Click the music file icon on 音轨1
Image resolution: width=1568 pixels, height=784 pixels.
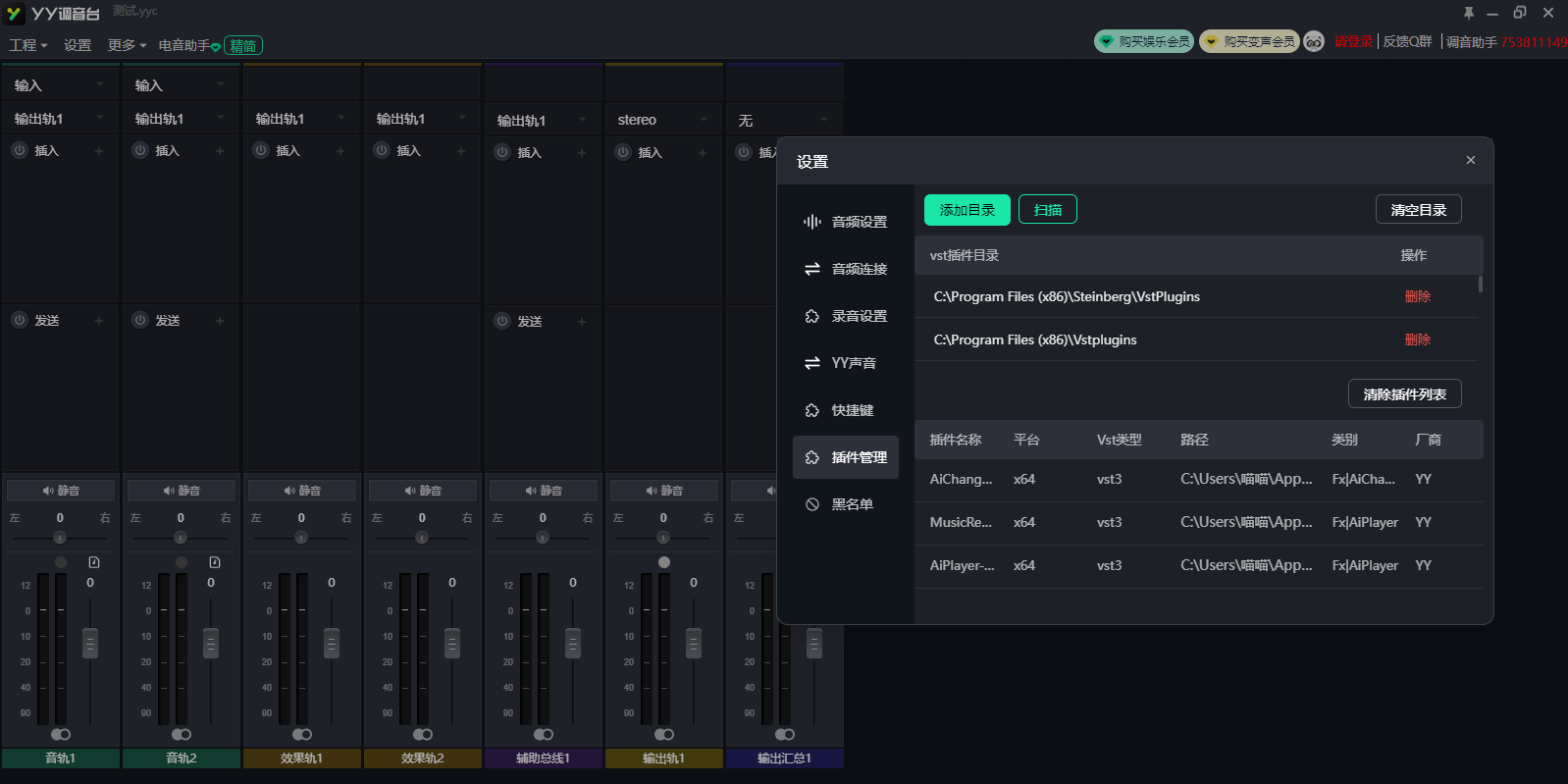click(x=94, y=562)
